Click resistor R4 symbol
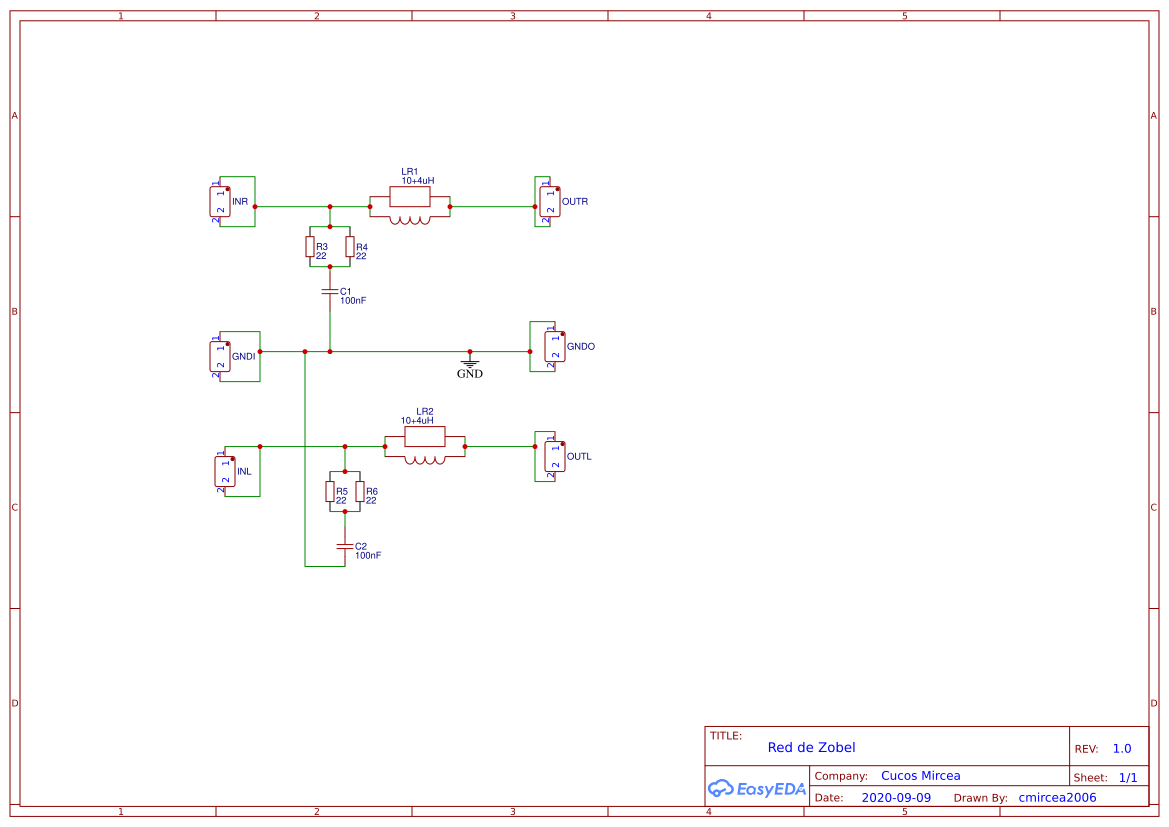The height and width of the screenshot is (827, 1169). click(350, 247)
